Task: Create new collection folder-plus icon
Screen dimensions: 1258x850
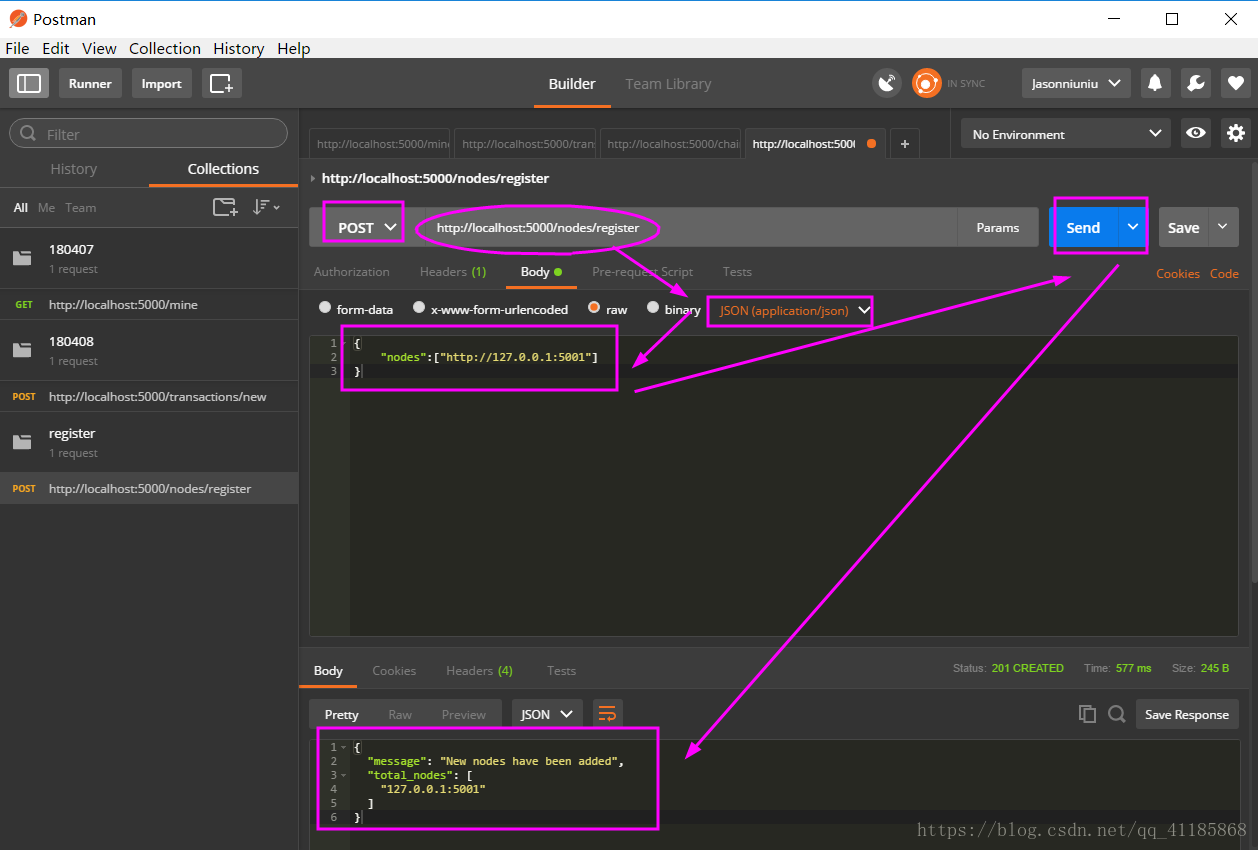Action: (225, 207)
